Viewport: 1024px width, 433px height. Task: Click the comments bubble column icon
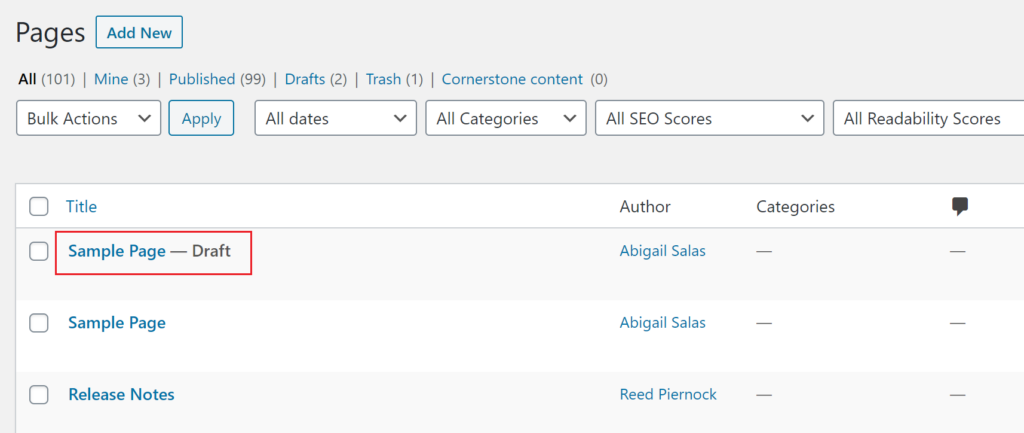[959, 207]
